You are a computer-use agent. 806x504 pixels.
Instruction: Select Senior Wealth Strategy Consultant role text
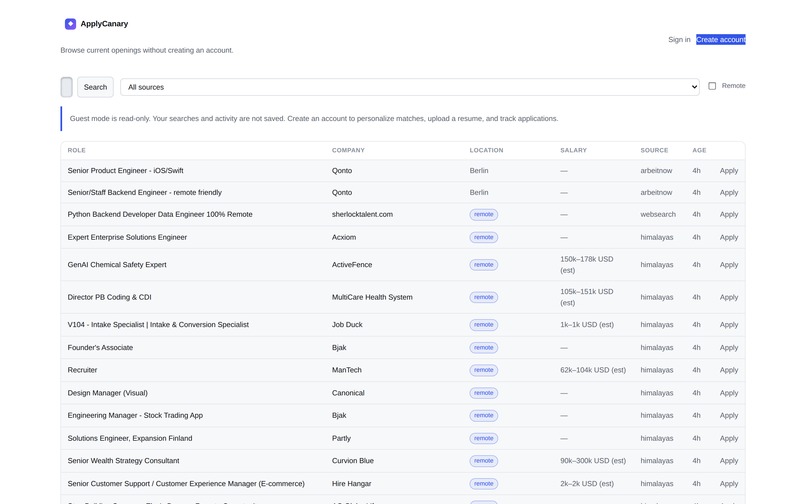tap(123, 461)
